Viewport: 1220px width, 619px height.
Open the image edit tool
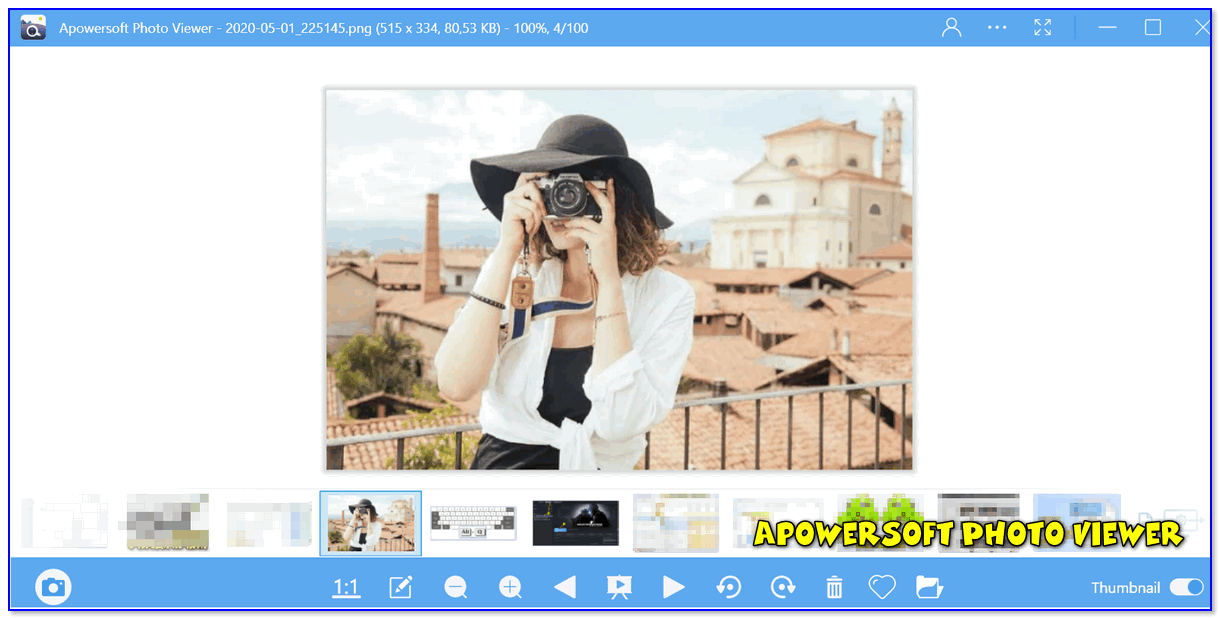(401, 588)
